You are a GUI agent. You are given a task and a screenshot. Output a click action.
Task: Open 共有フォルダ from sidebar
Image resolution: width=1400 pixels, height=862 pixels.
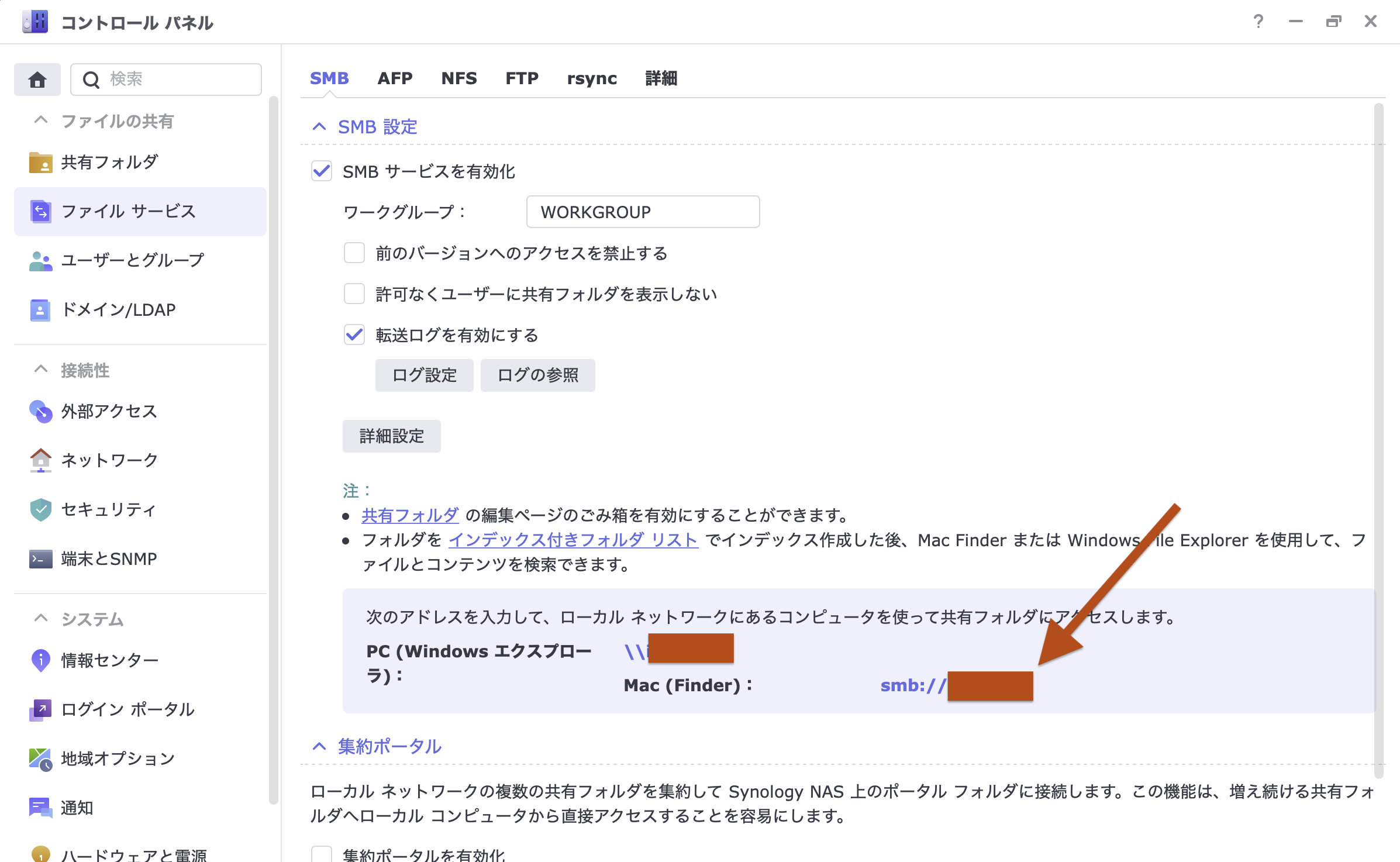click(x=109, y=162)
